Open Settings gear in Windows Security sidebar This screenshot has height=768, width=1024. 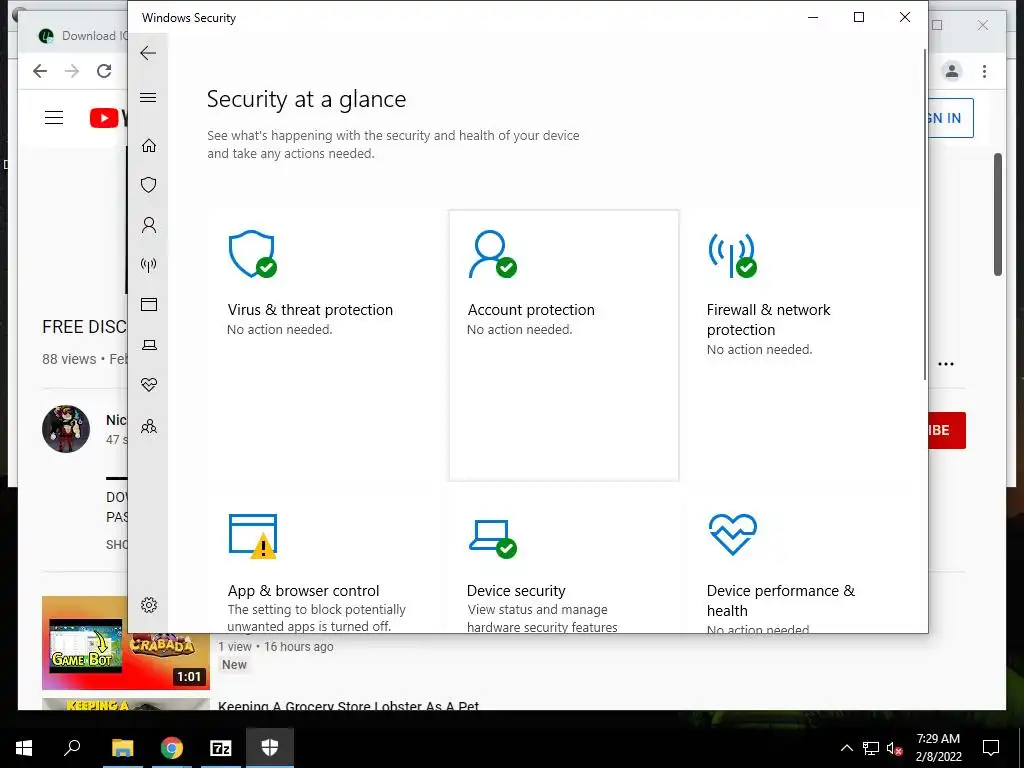149,605
